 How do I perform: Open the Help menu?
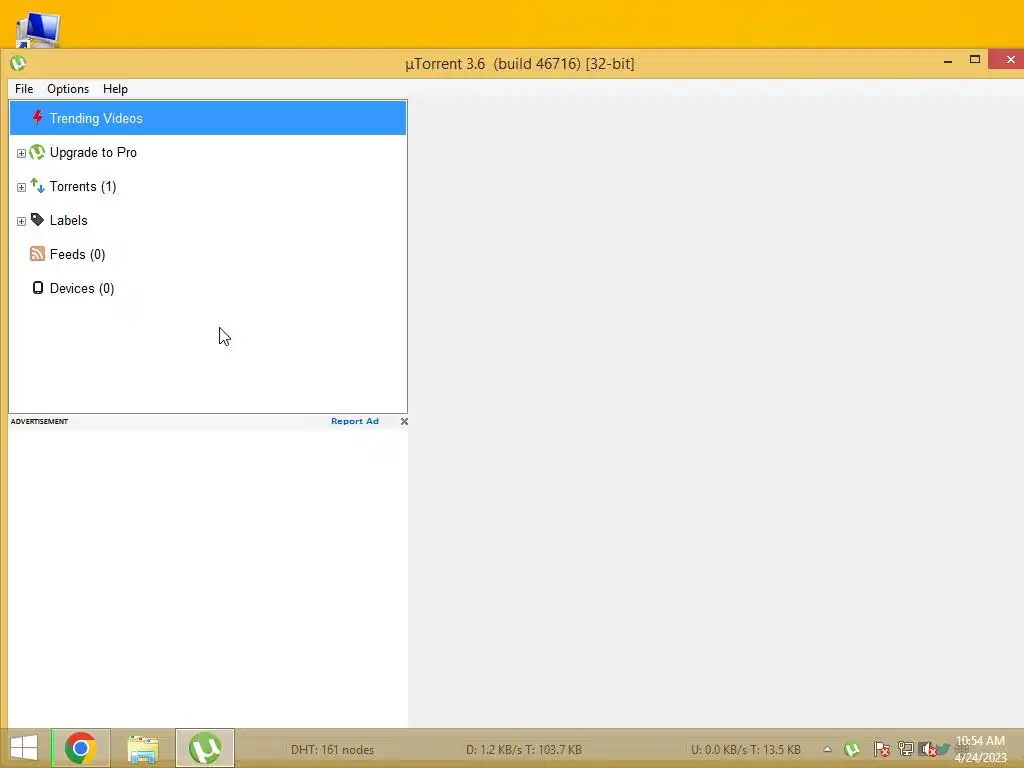coord(115,89)
